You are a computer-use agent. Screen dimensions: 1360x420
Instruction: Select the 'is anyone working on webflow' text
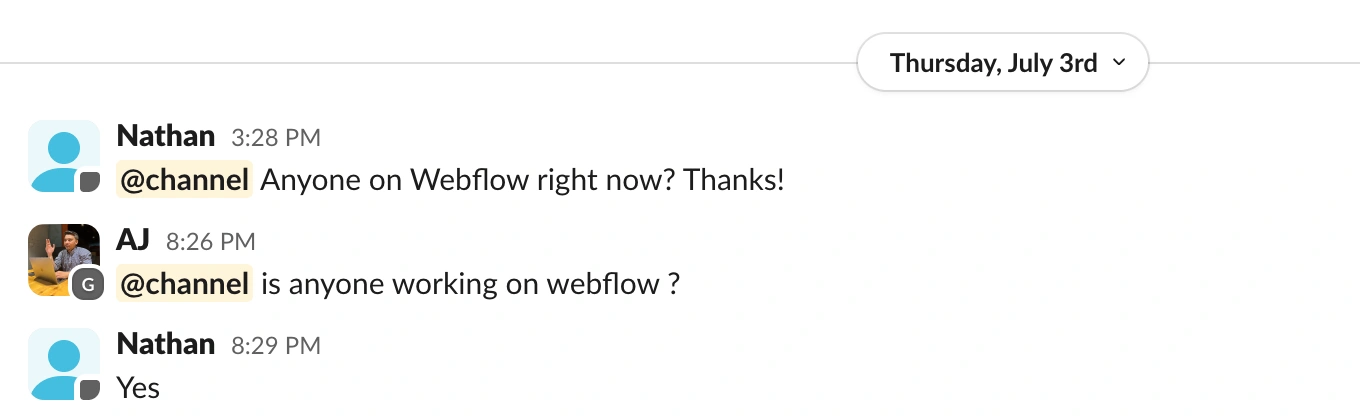click(x=471, y=284)
